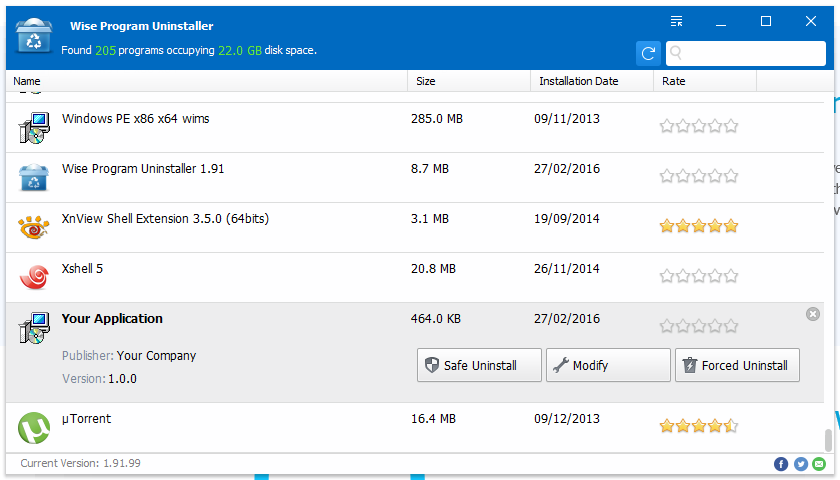
Task: Close the expanded Your Application details
Action: (813, 314)
